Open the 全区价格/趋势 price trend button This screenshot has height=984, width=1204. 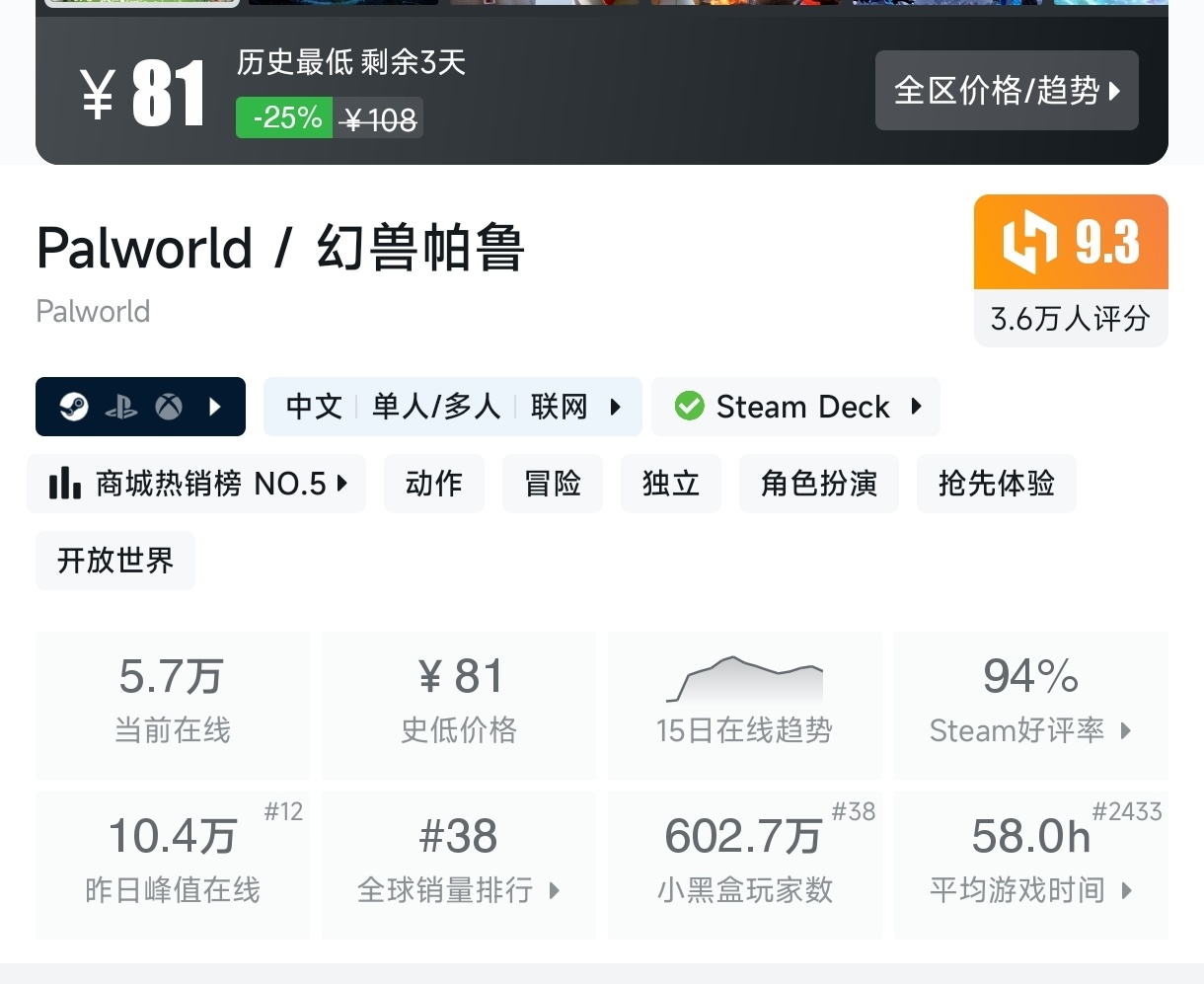1007,91
